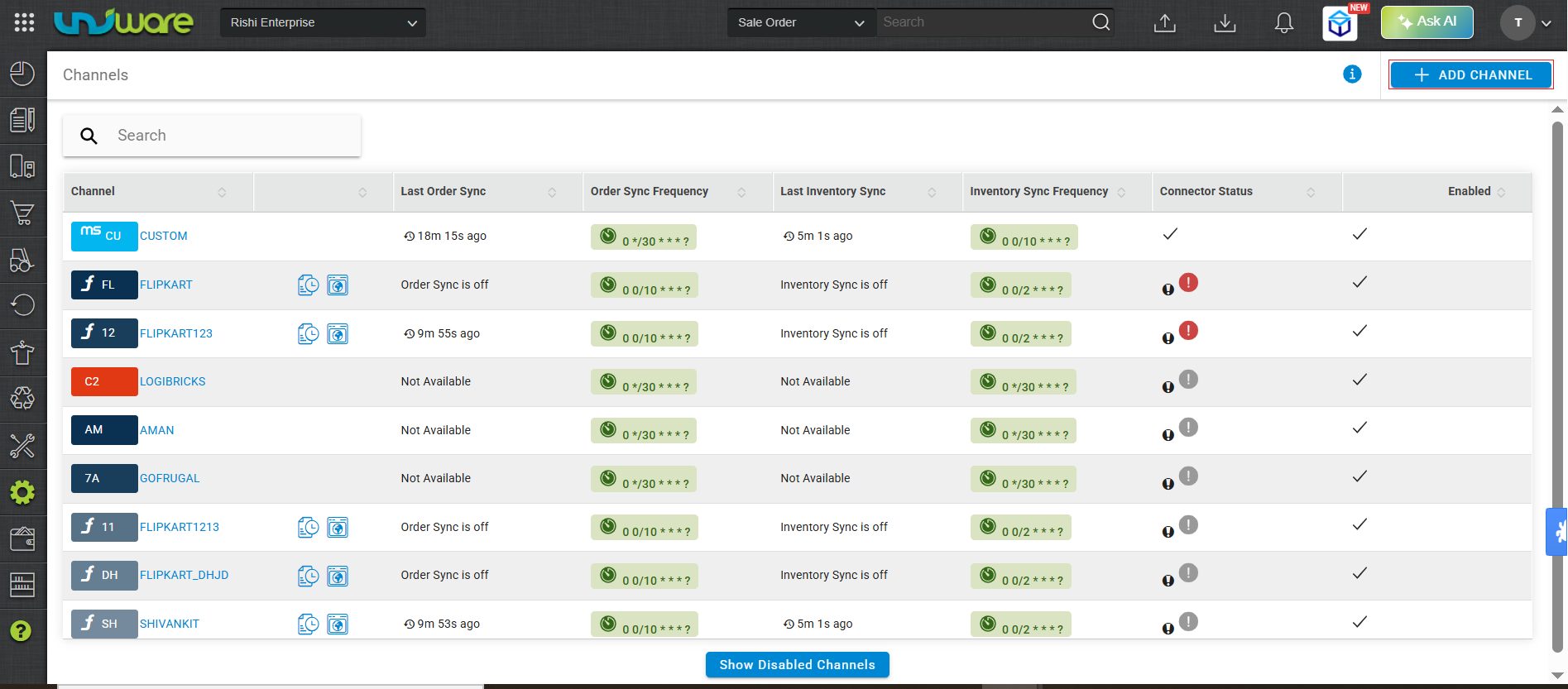
Task: Click the blue info icon near Channels
Action: click(x=1352, y=74)
